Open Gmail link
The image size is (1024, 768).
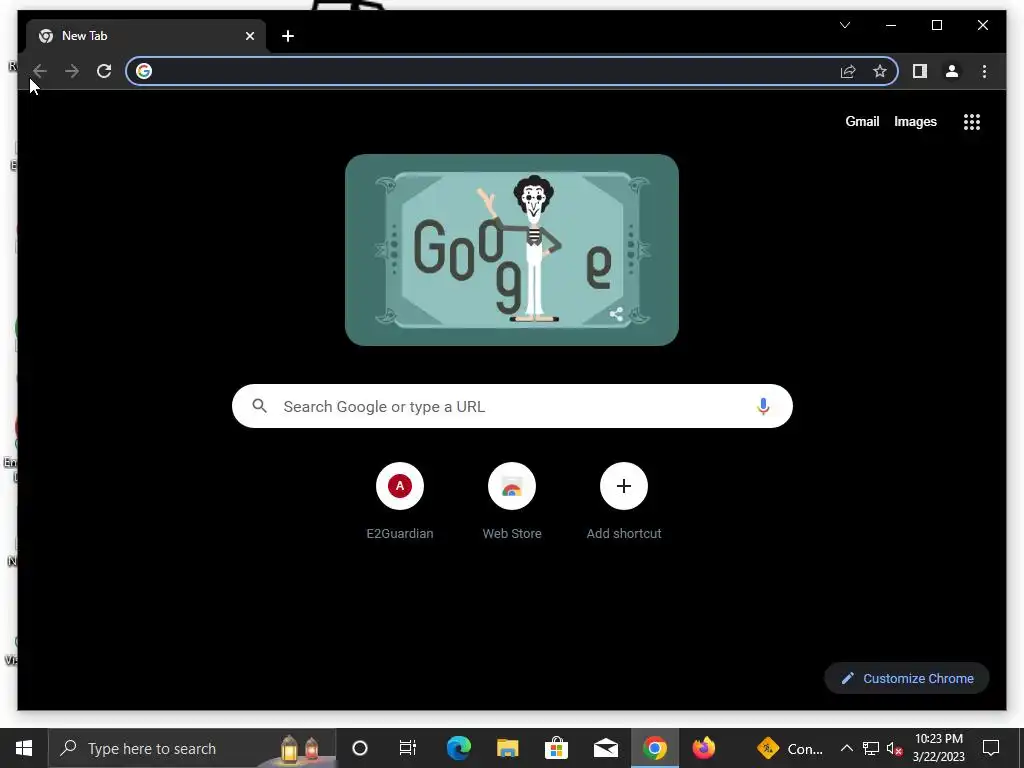point(862,121)
